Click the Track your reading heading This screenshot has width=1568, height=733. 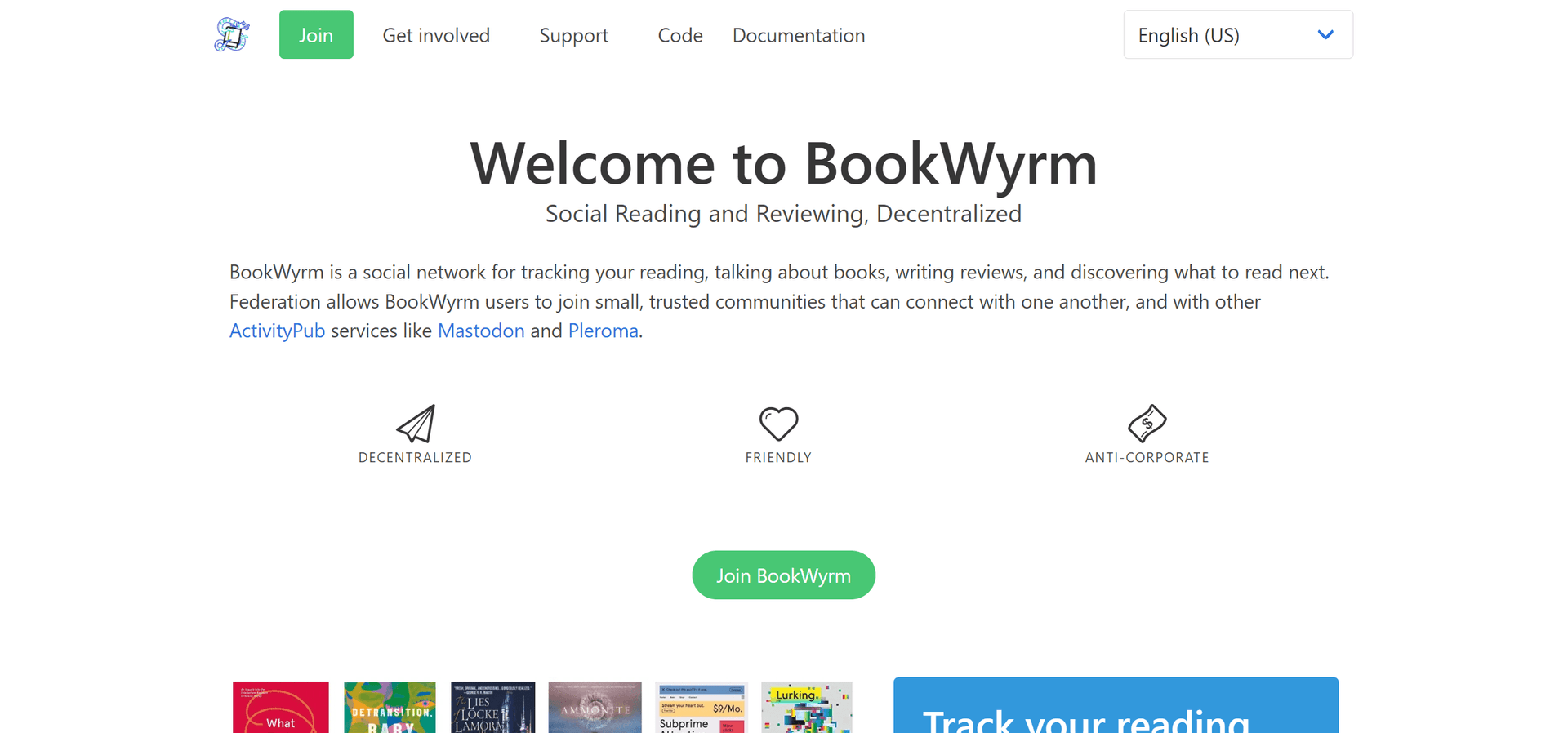coord(1085,721)
